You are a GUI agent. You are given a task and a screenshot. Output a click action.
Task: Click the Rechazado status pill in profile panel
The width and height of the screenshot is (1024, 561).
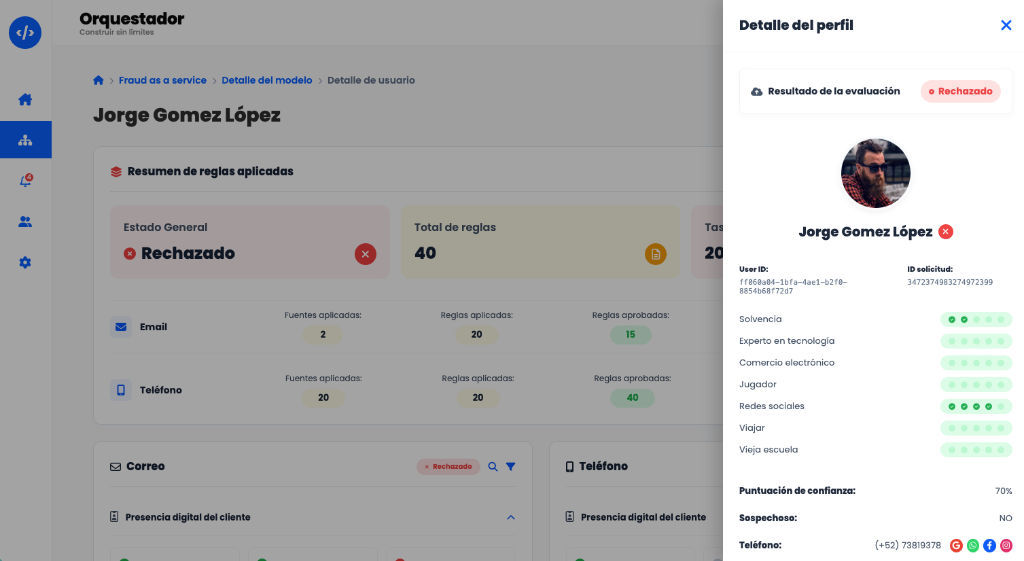[961, 91]
